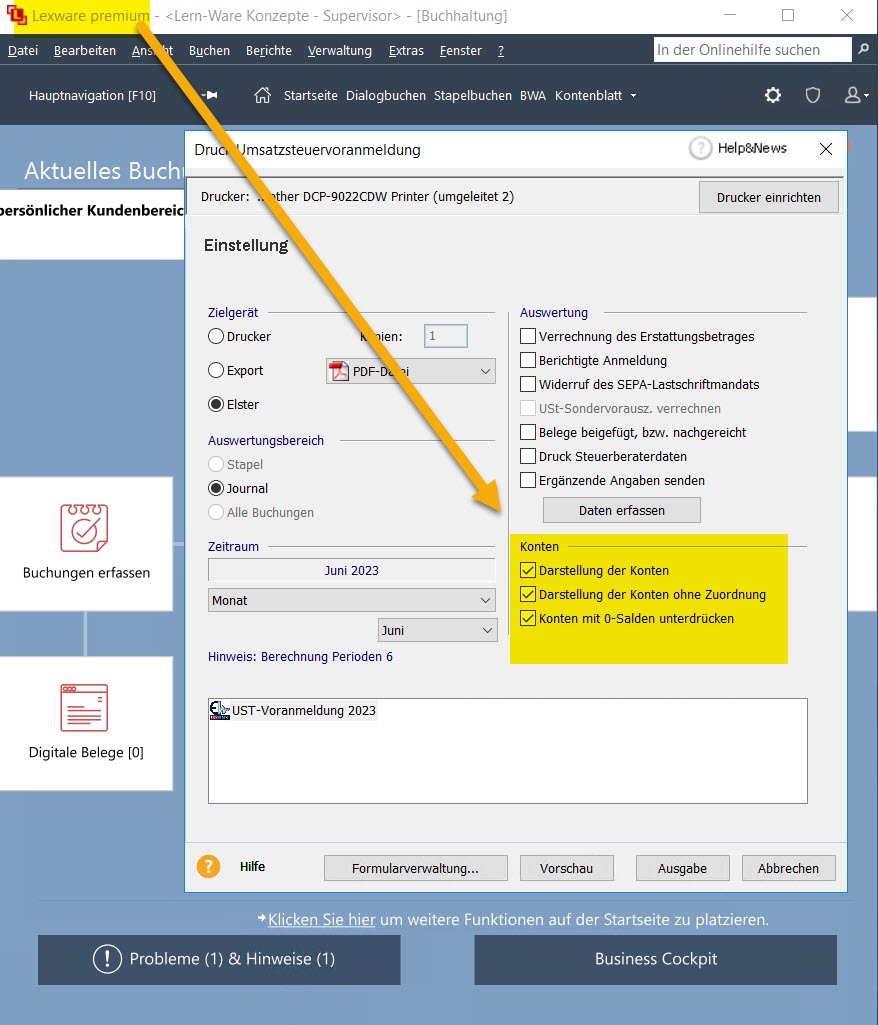The width and height of the screenshot is (878, 1025).
Task: Click the online help search magnifier
Action: click(x=864, y=50)
